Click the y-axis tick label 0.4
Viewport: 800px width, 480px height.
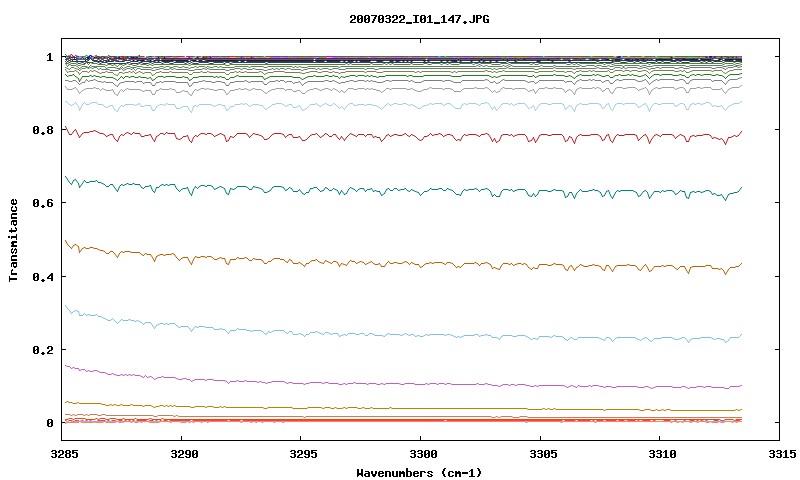tap(43, 276)
